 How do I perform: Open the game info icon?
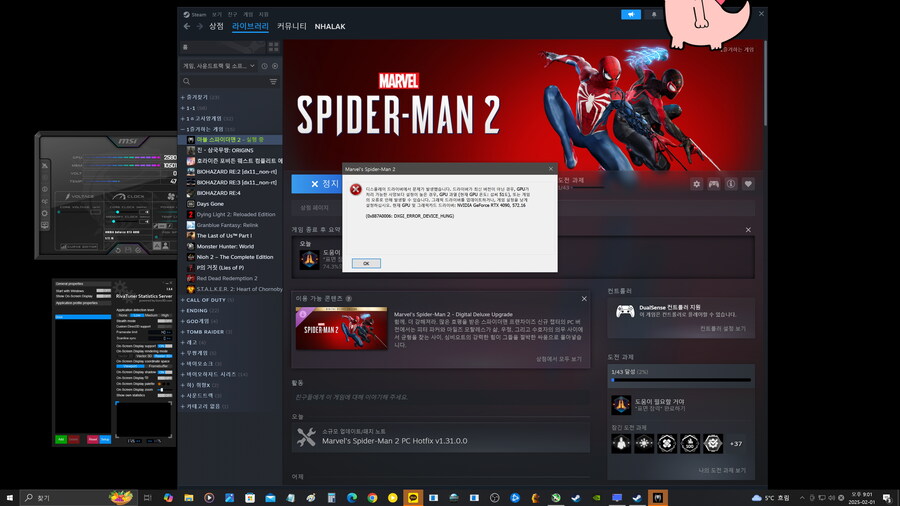click(731, 184)
